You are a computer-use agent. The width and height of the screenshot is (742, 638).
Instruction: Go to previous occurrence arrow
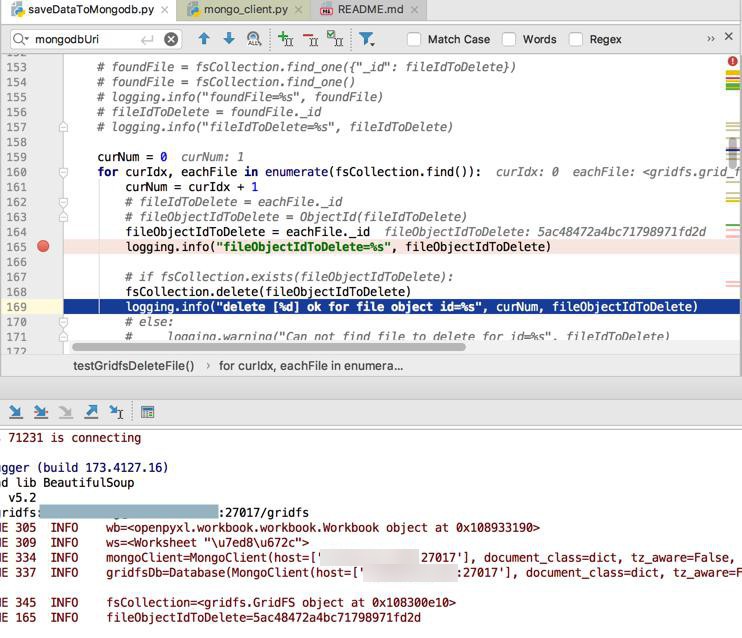pos(204,39)
